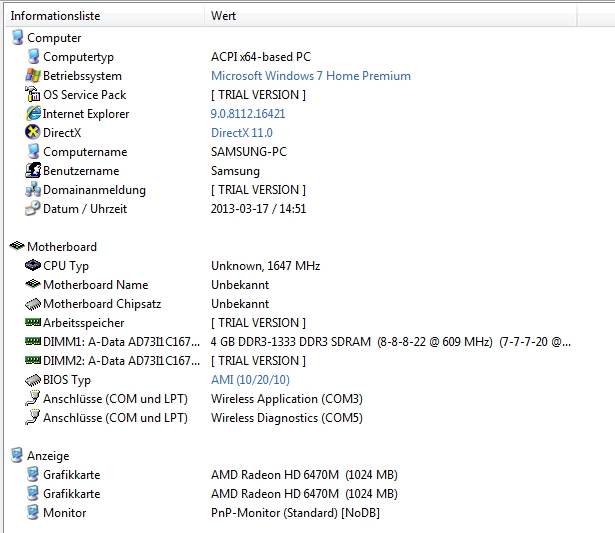This screenshot has height=533, width=615.
Task: Click the Informationsliste column header
Action: (x=55, y=16)
